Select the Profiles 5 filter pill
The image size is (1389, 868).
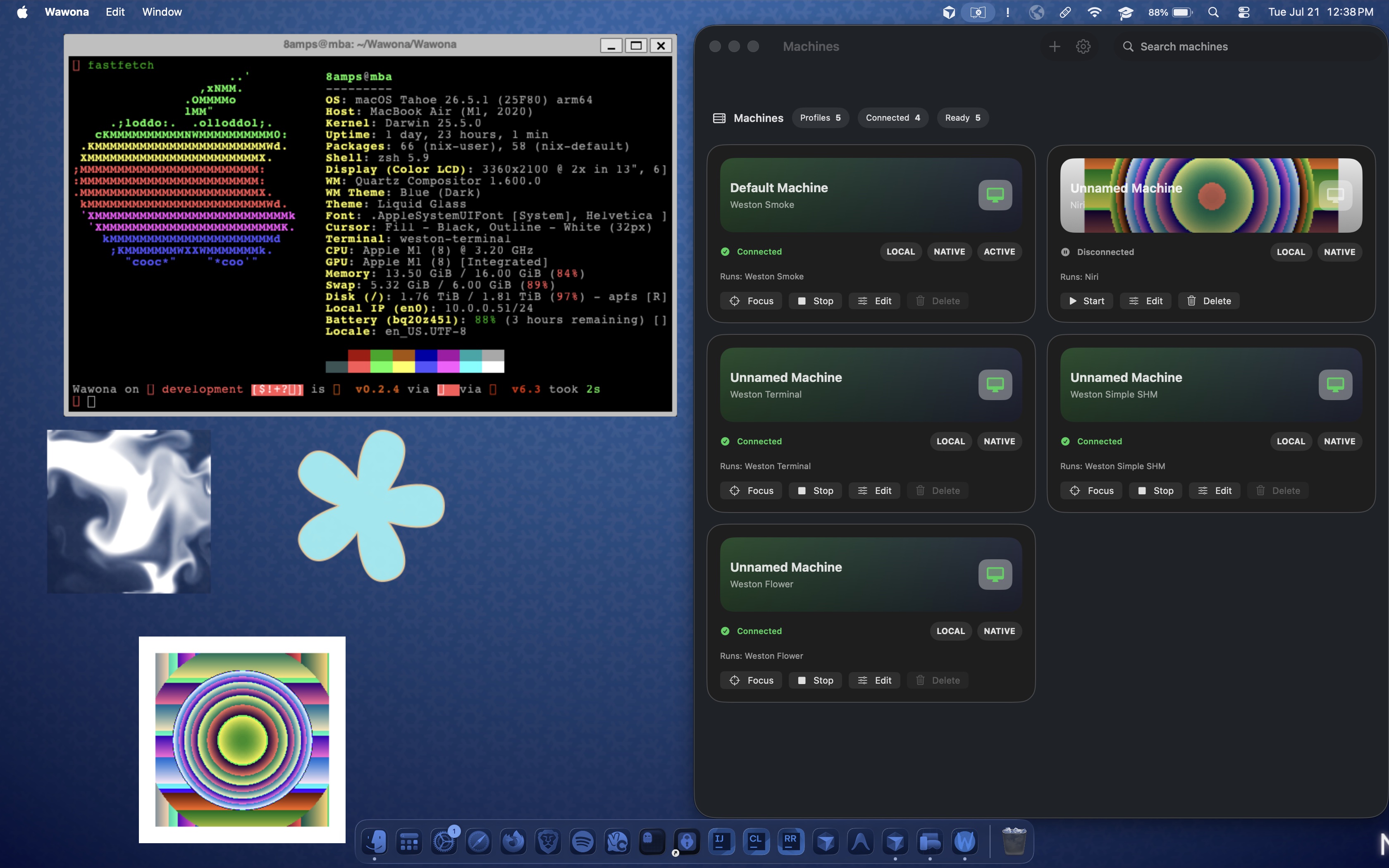click(820, 118)
